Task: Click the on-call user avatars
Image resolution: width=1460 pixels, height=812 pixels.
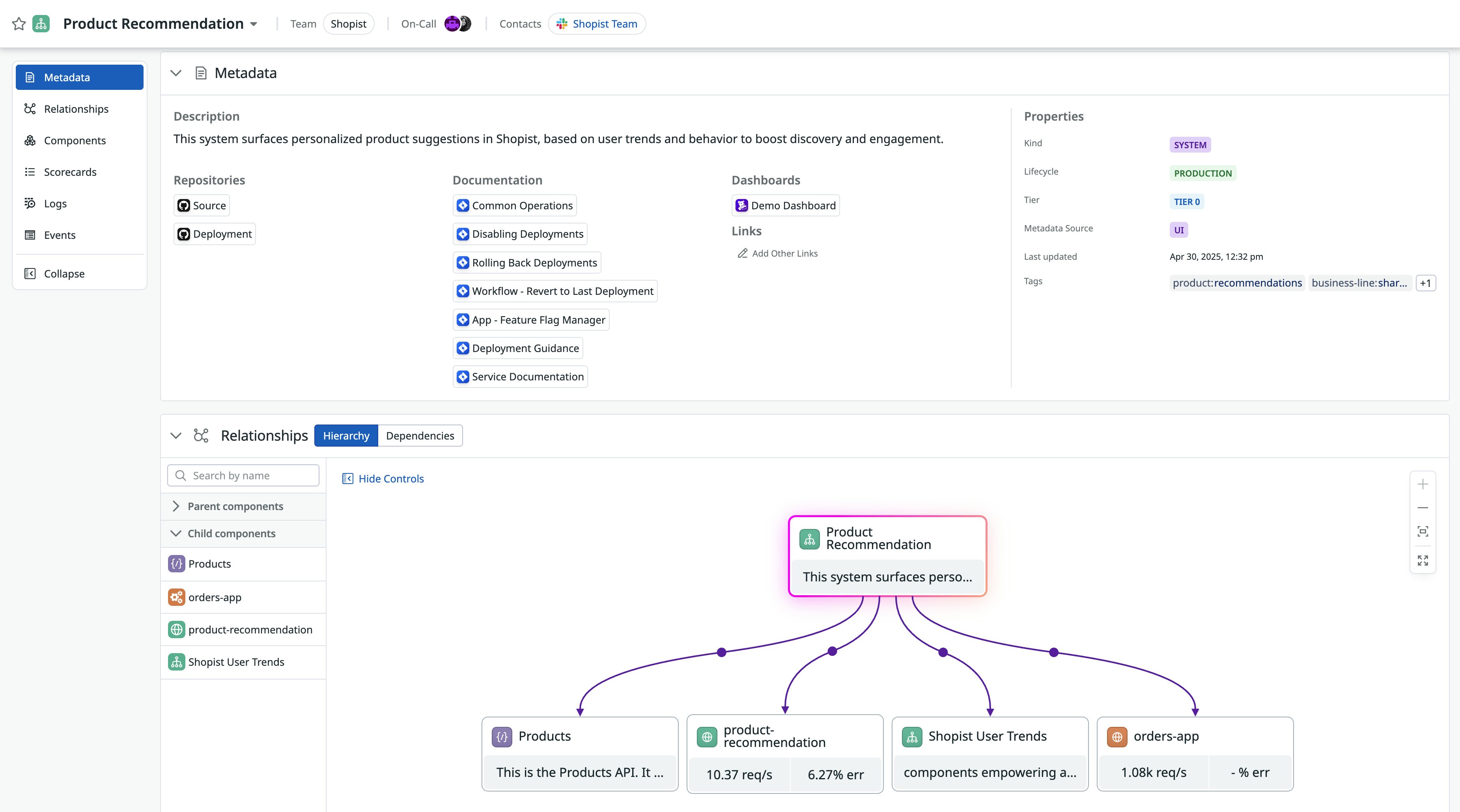Action: (x=457, y=24)
